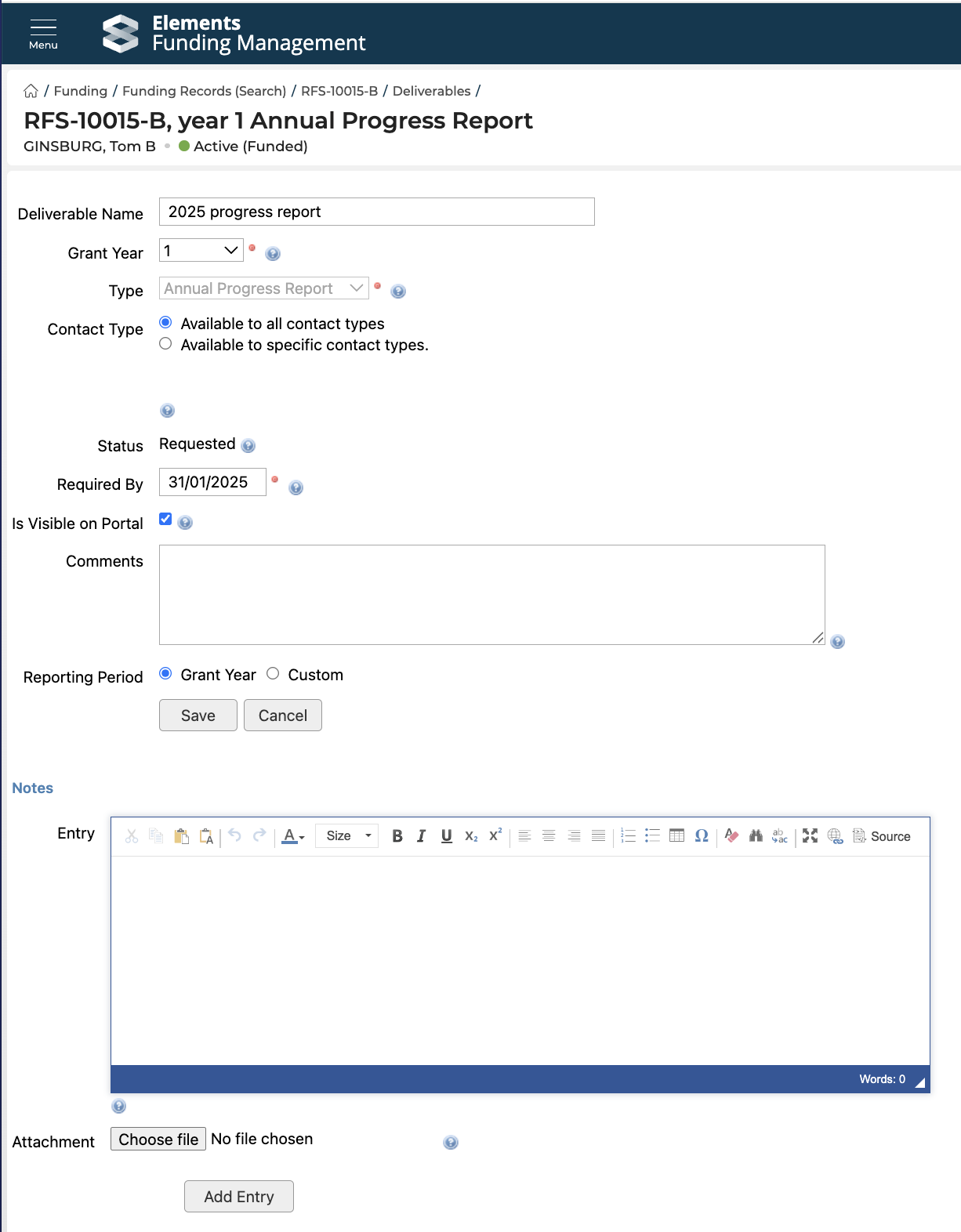The image size is (961, 1232).
Task: Click the home icon in breadcrumb
Action: [x=31, y=91]
